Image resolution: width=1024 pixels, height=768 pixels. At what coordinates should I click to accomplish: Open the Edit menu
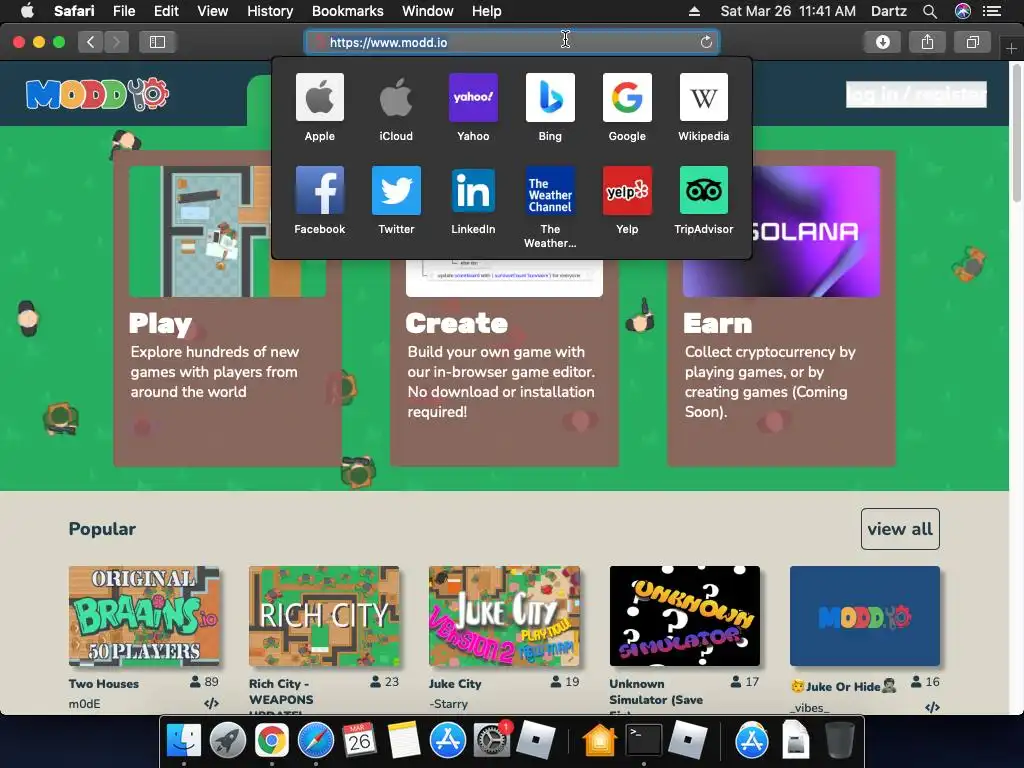click(166, 11)
